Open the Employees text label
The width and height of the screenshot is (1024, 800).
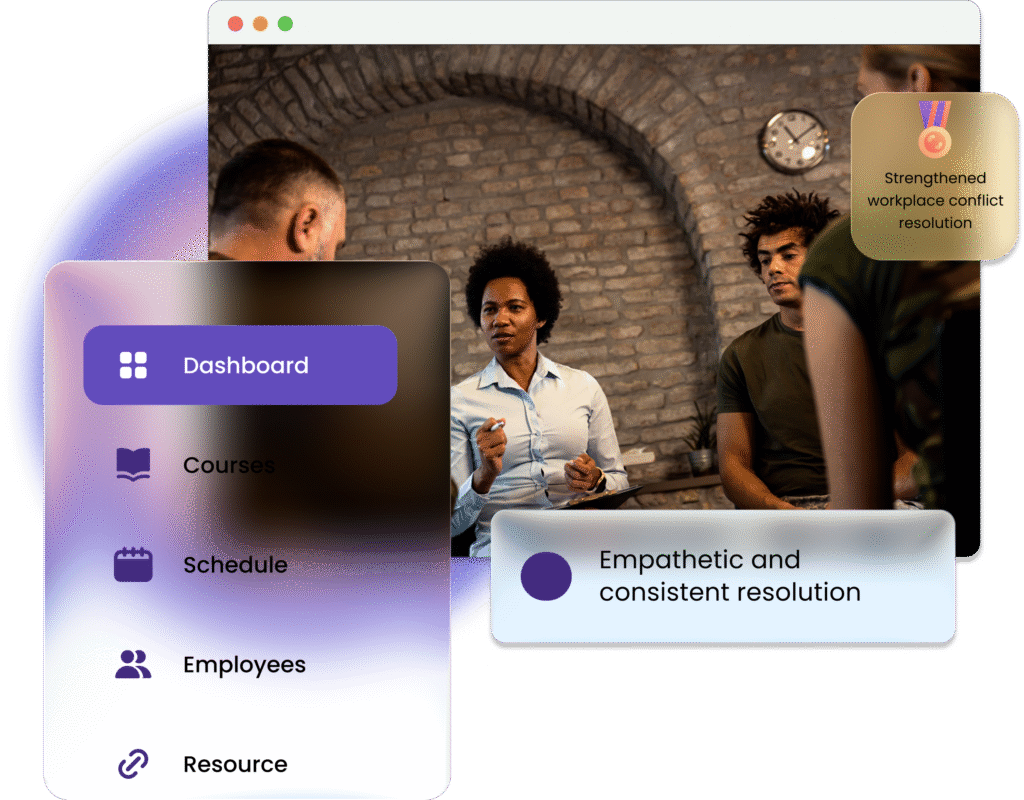pos(244,665)
